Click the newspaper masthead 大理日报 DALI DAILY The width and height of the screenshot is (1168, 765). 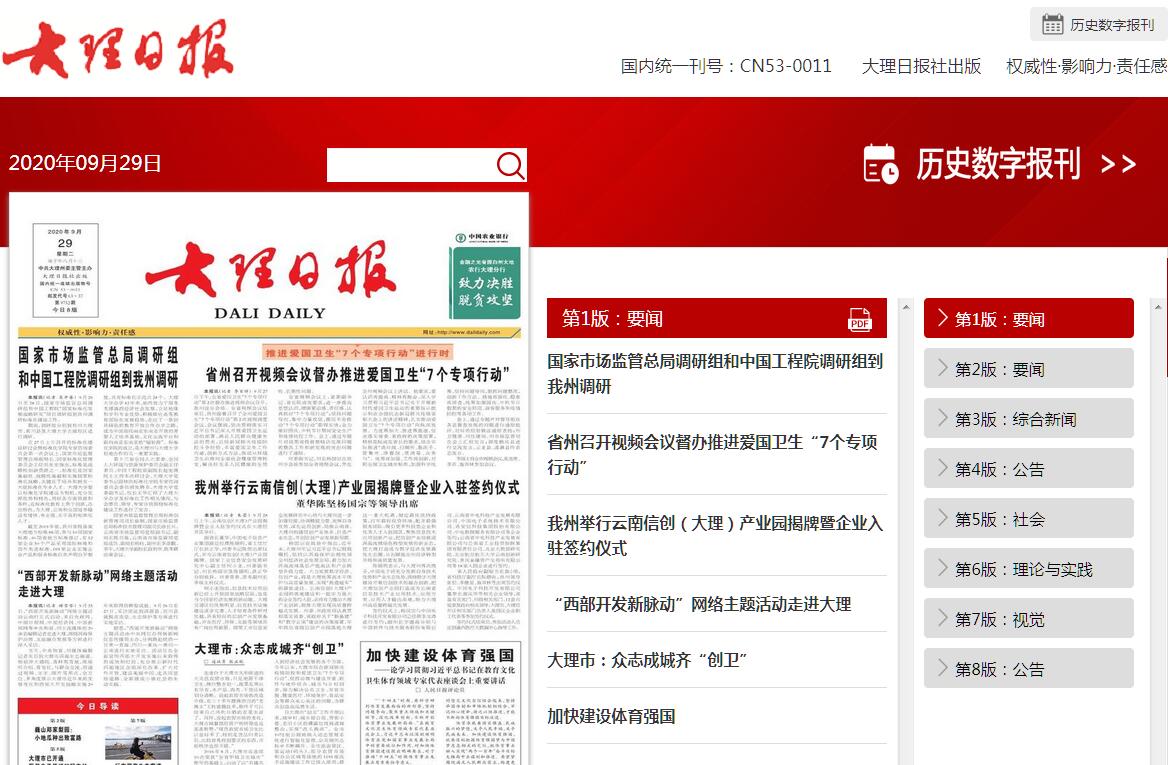pyautogui.click(x=270, y=279)
